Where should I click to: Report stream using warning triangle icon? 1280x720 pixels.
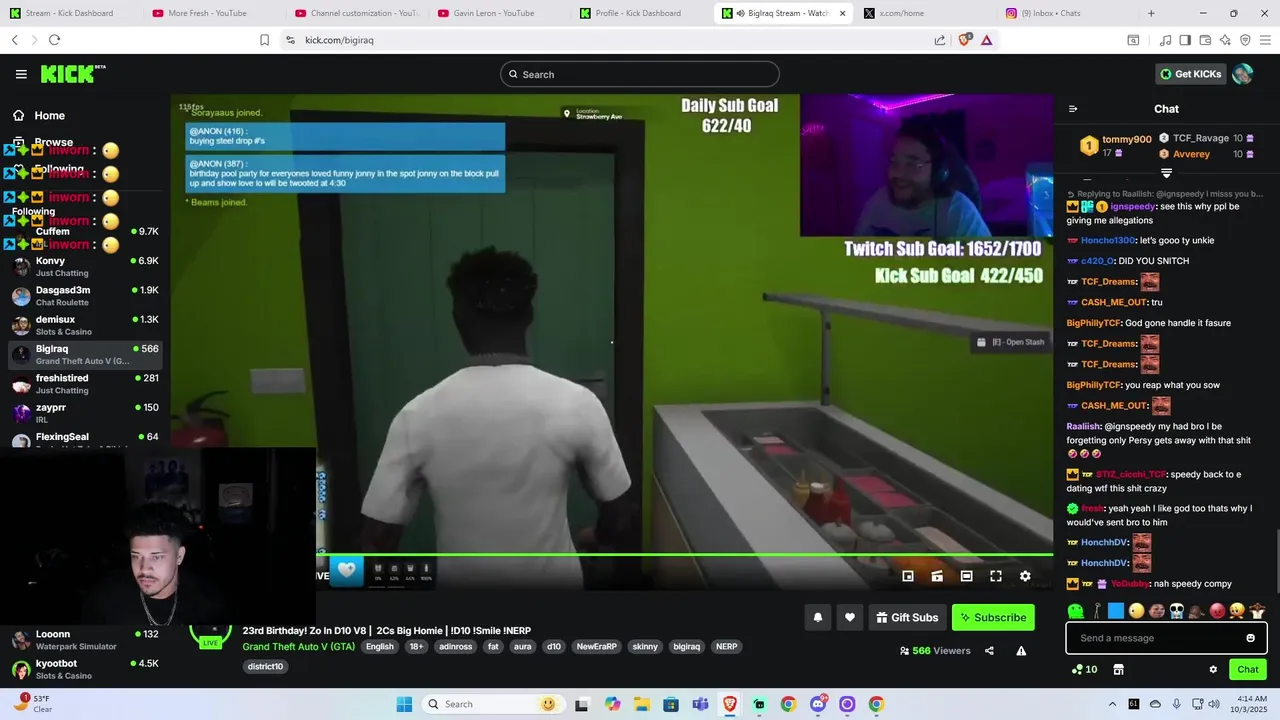[x=1021, y=651]
